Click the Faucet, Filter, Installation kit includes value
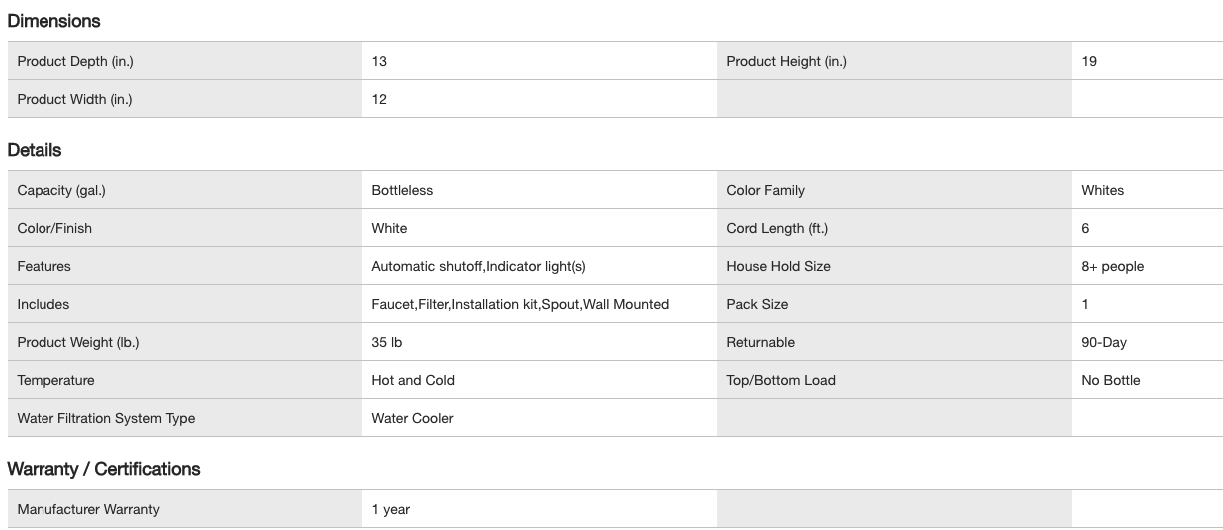The height and width of the screenshot is (530, 1223). click(x=520, y=304)
